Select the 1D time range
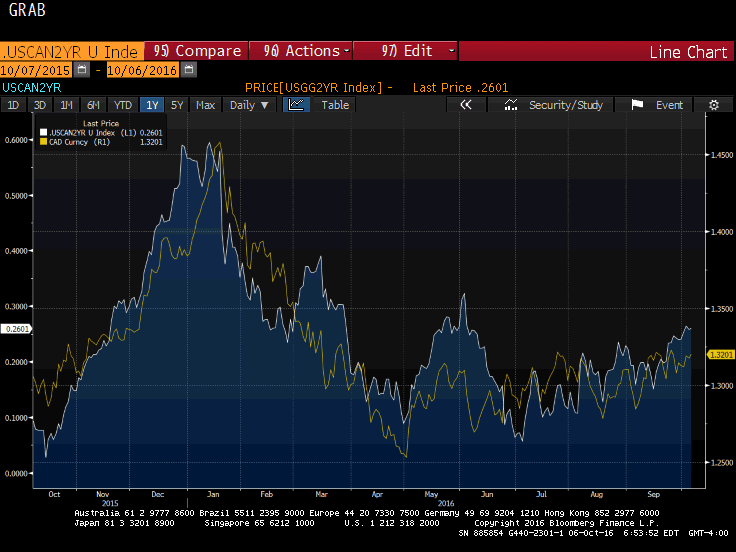 (13, 105)
